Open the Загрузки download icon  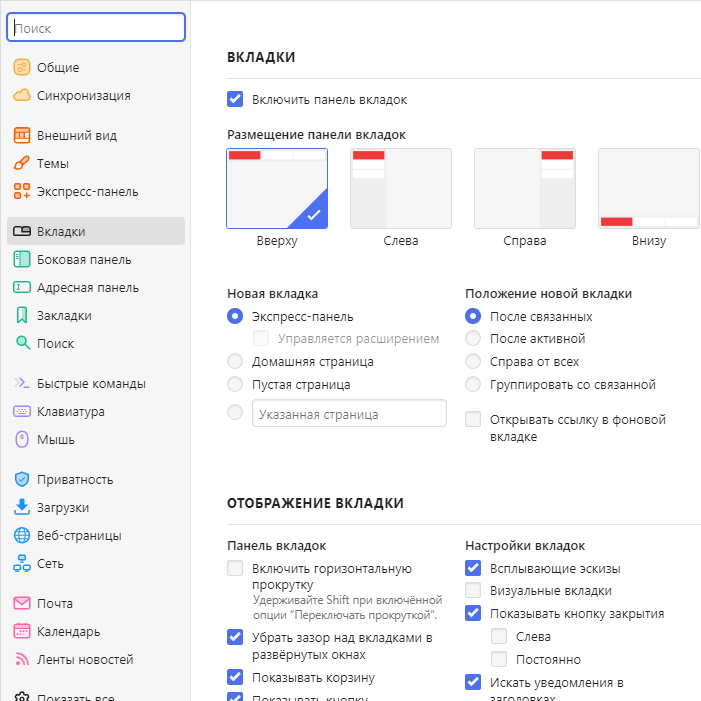click(21, 508)
